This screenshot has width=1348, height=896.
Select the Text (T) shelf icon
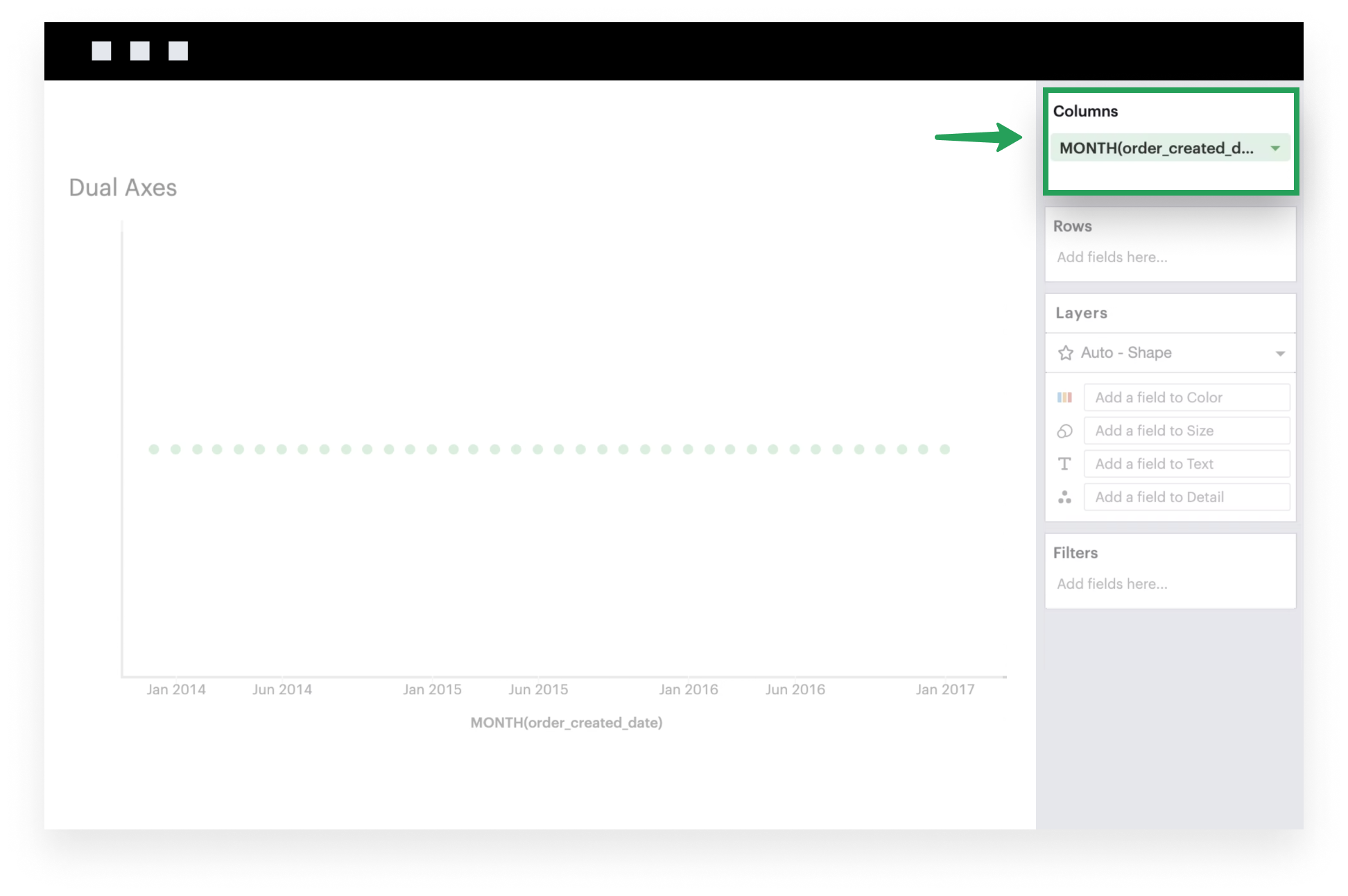pos(1065,463)
